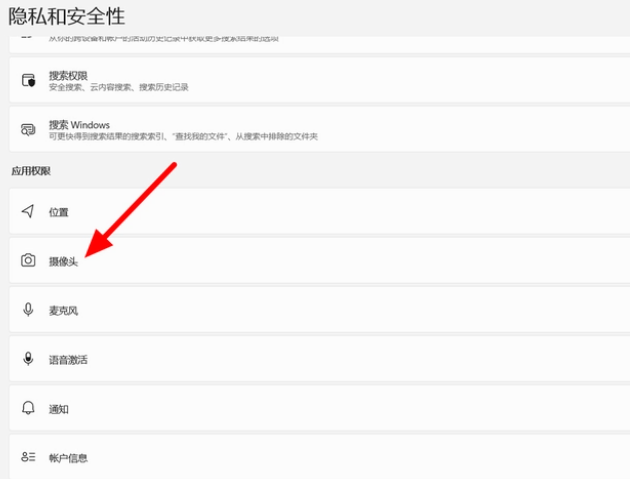Click the Notifications (通知) bell icon
This screenshot has height=479, width=630.
point(29,409)
